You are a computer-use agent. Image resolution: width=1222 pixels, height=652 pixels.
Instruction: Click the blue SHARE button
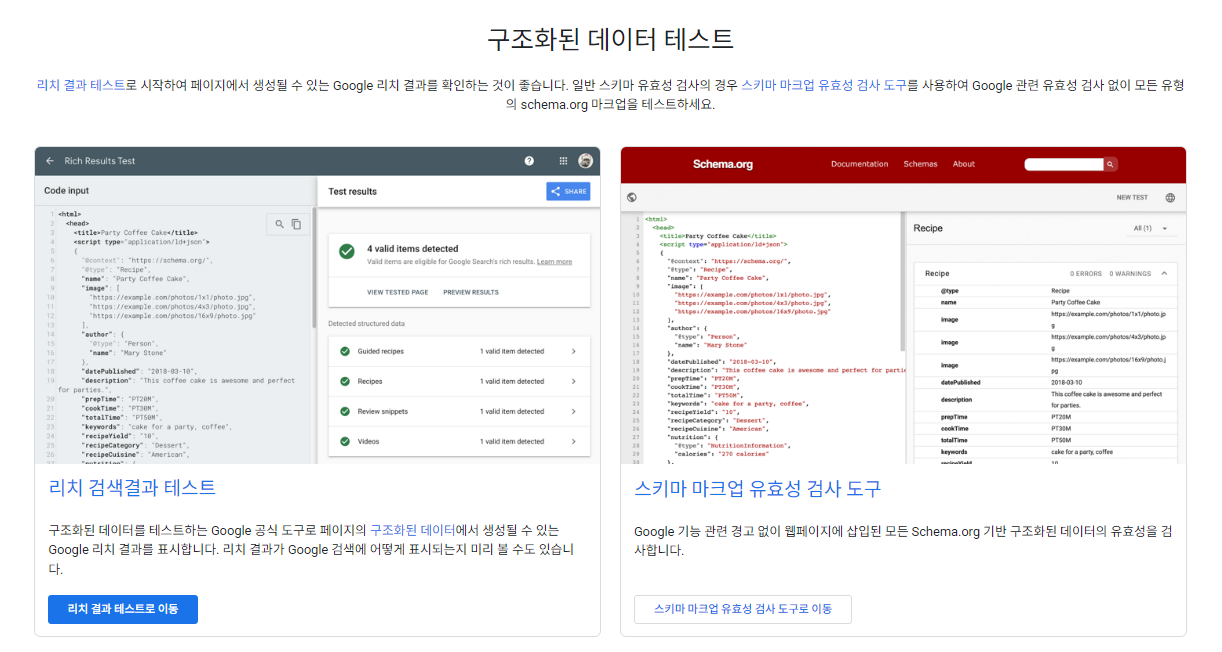point(567,192)
